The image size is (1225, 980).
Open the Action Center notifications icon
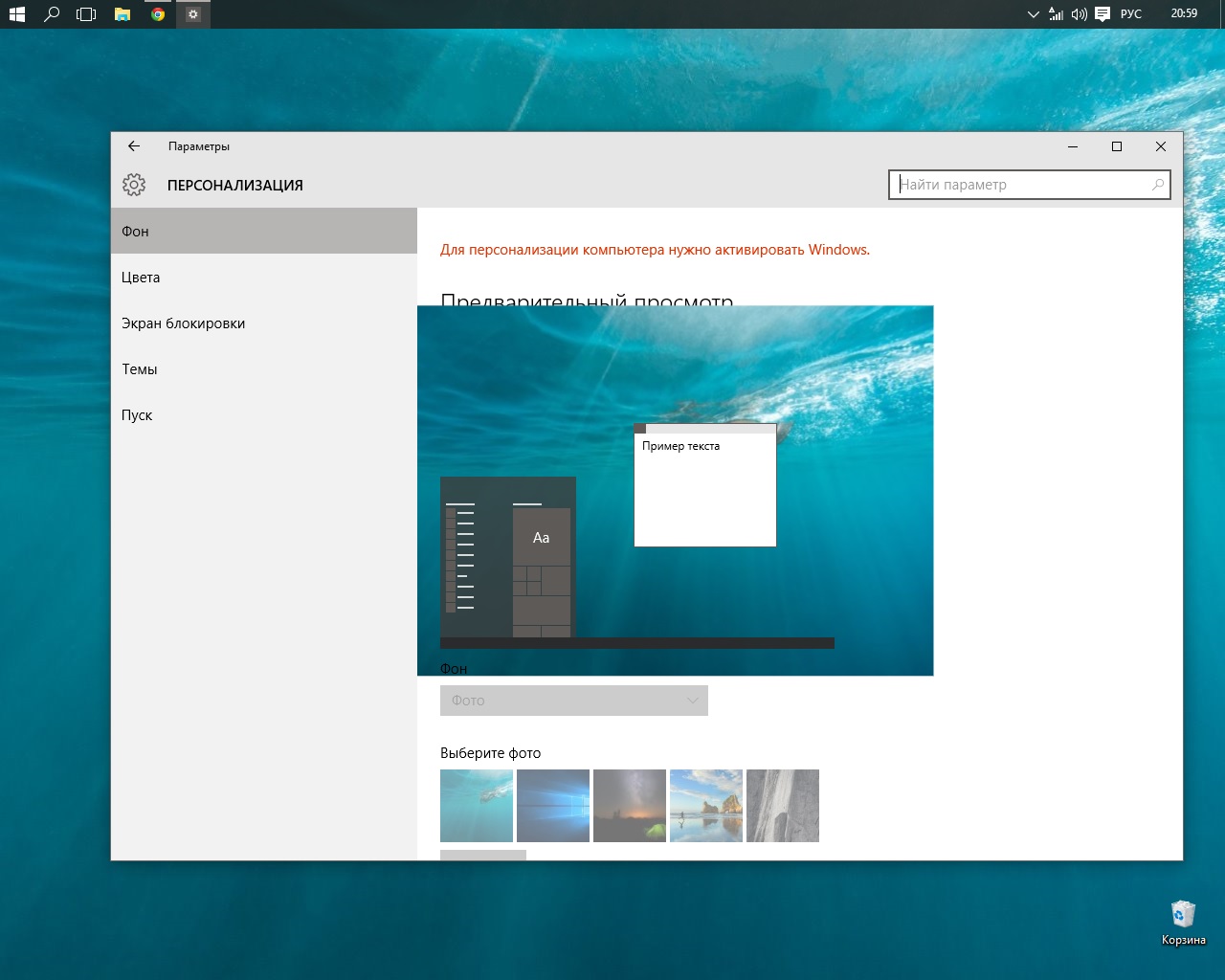(1102, 14)
